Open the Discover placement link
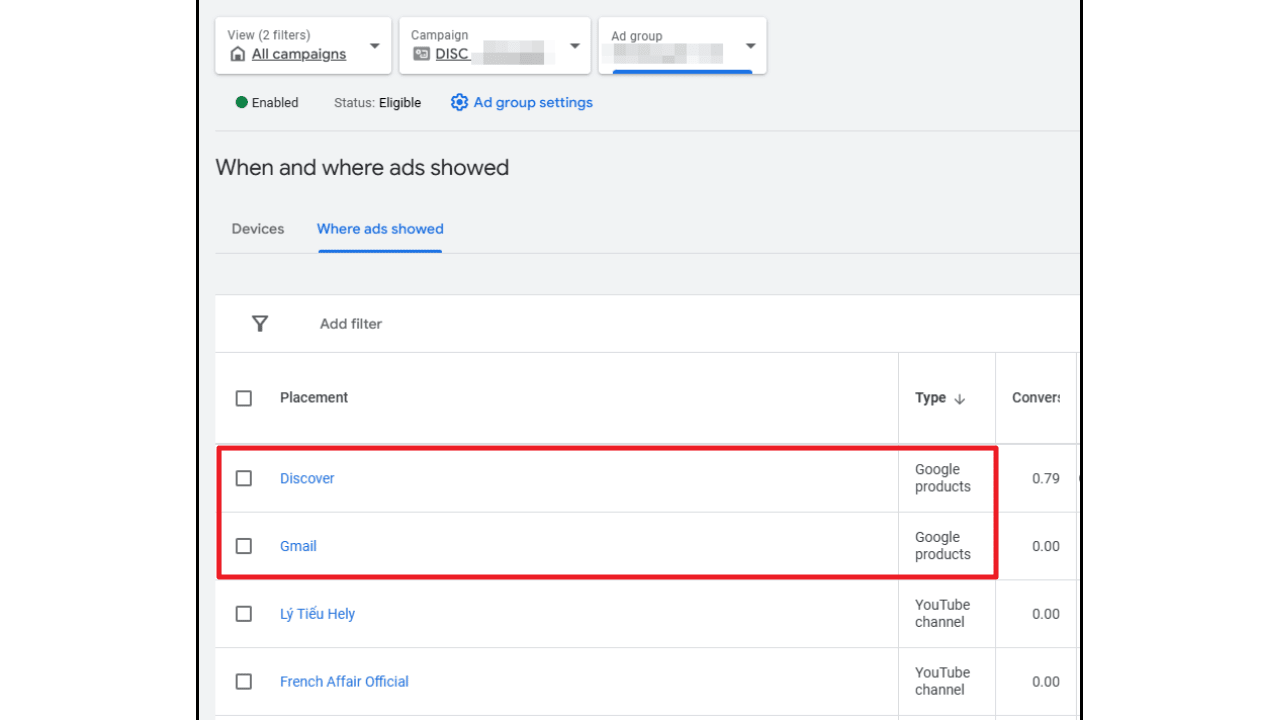Screen dimensions: 1280x720 coord(307,478)
